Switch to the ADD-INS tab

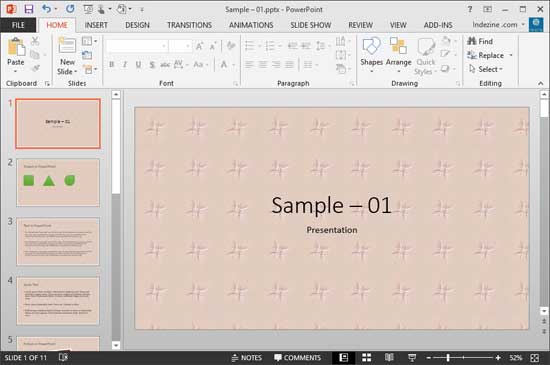click(438, 25)
